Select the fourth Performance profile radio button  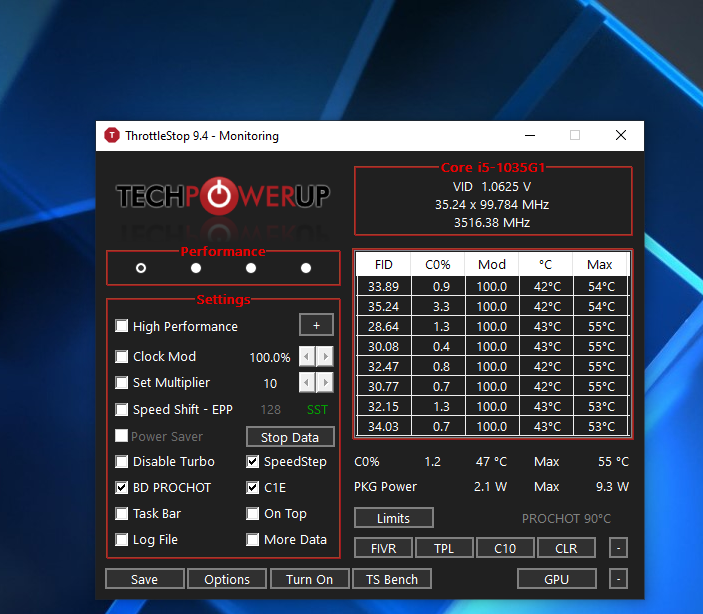(306, 268)
